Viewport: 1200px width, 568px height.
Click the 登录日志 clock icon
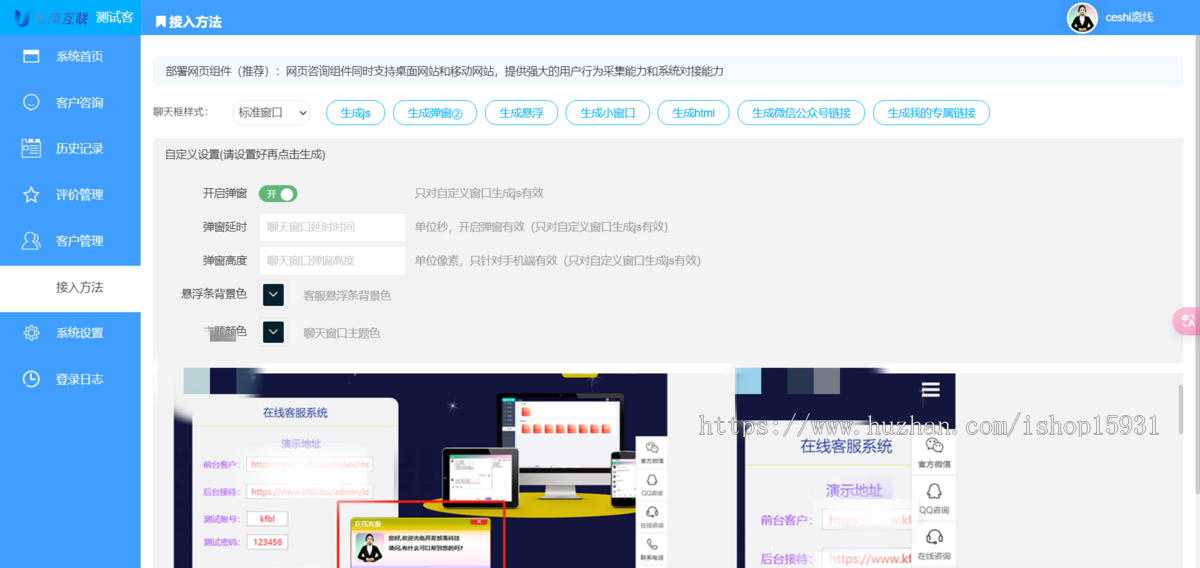pyautogui.click(x=31, y=379)
